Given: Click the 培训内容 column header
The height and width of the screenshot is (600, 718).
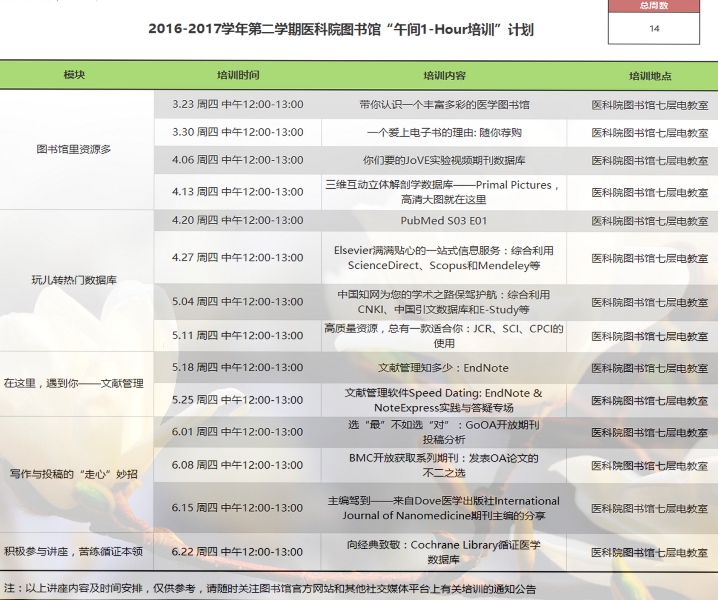Looking at the screenshot, I should [444, 76].
